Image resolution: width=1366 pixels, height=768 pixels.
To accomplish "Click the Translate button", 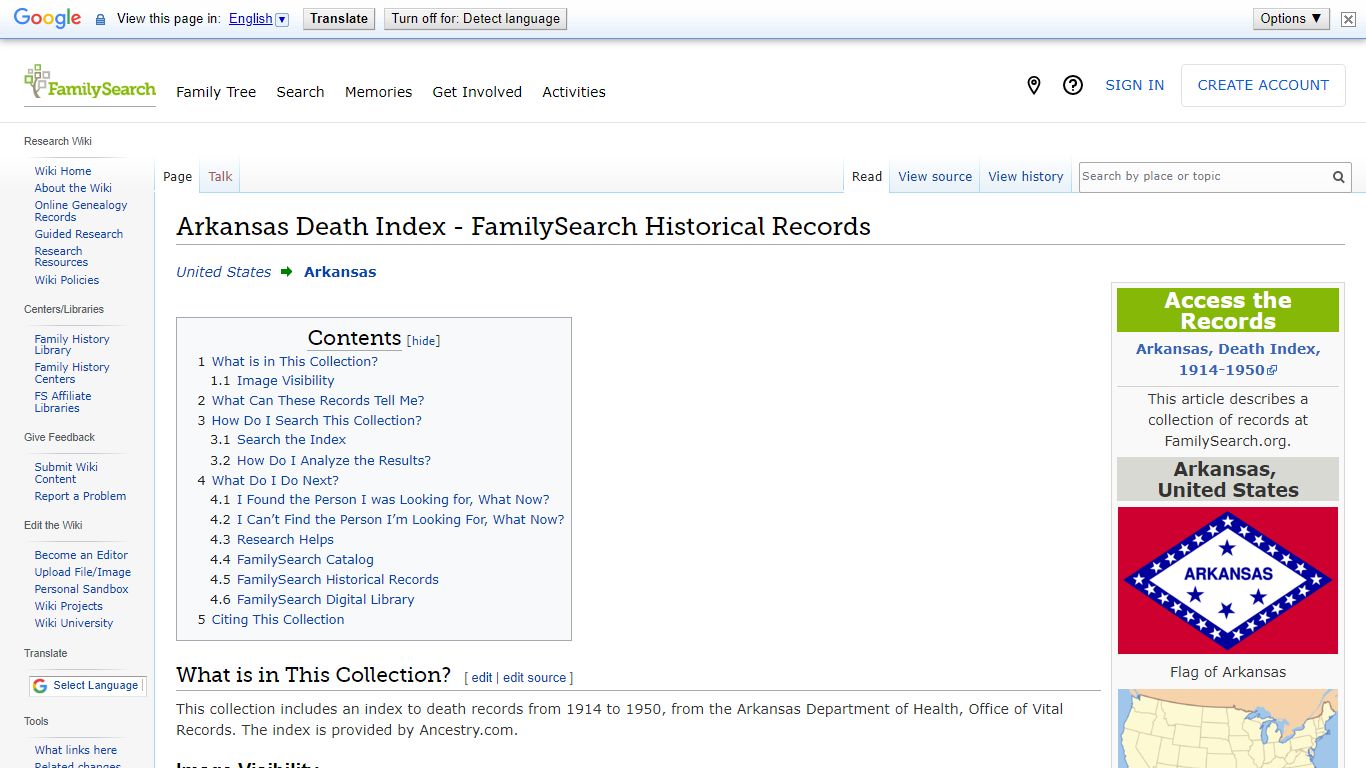I will (x=339, y=19).
